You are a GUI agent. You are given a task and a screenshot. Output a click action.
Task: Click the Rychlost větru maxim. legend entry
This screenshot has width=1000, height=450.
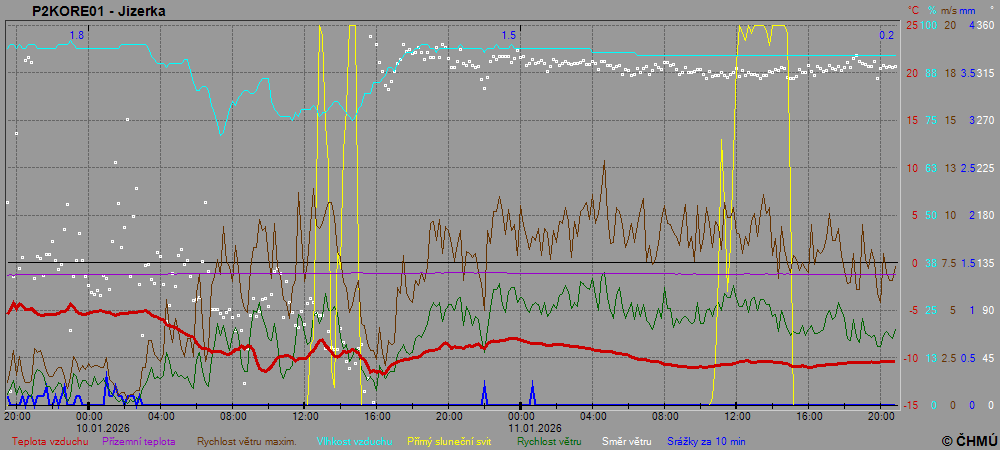246,440
